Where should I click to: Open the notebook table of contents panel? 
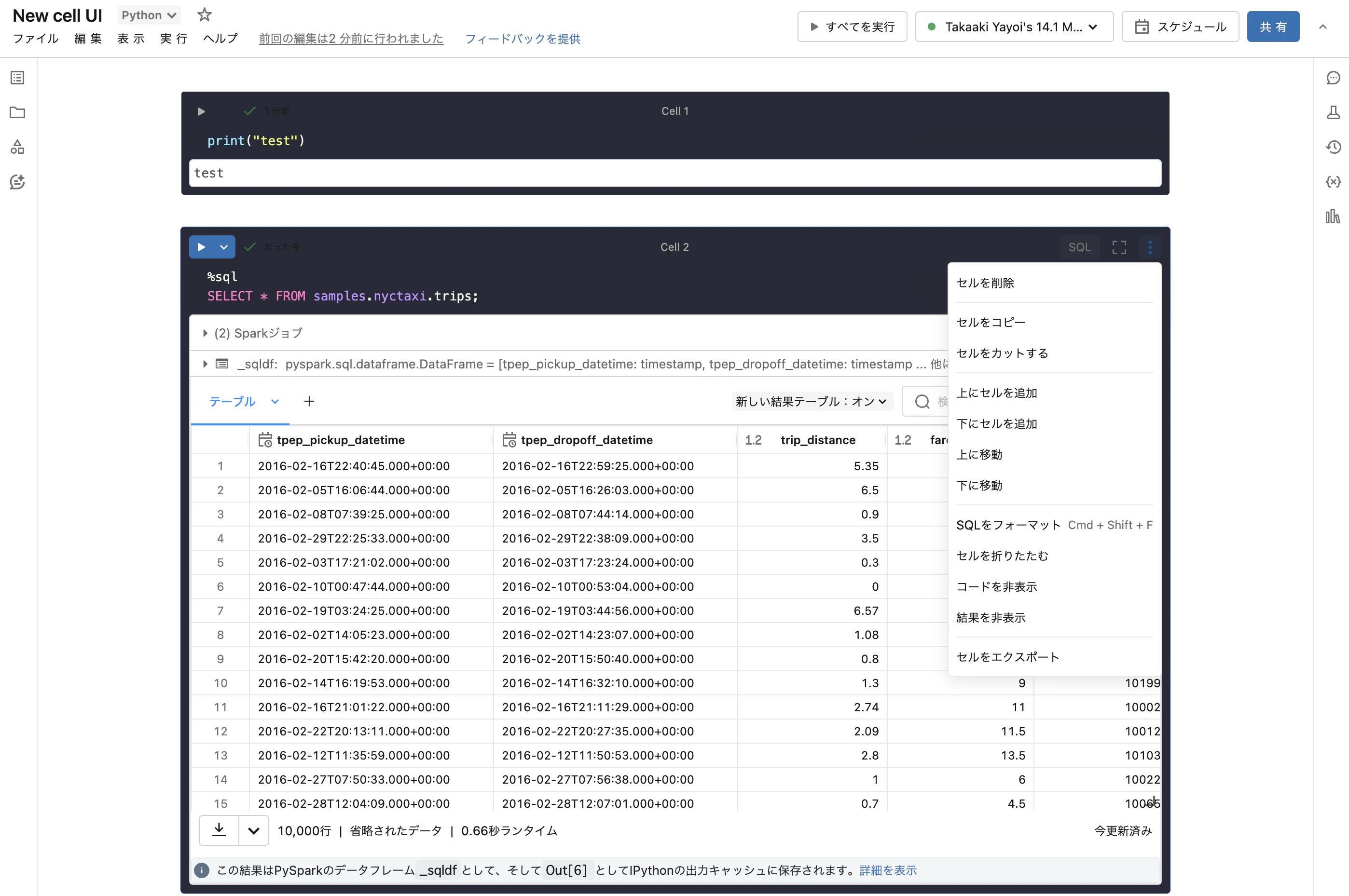(17, 78)
